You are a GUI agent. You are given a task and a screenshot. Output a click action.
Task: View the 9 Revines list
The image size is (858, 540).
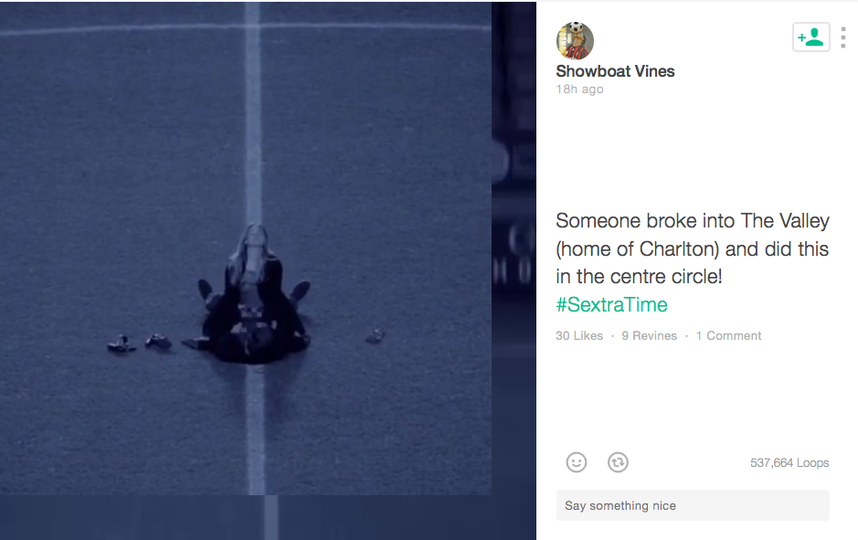coord(649,336)
